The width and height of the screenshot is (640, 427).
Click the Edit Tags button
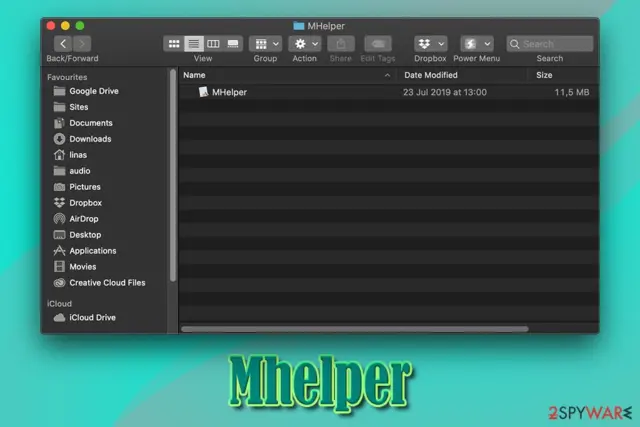(x=378, y=44)
